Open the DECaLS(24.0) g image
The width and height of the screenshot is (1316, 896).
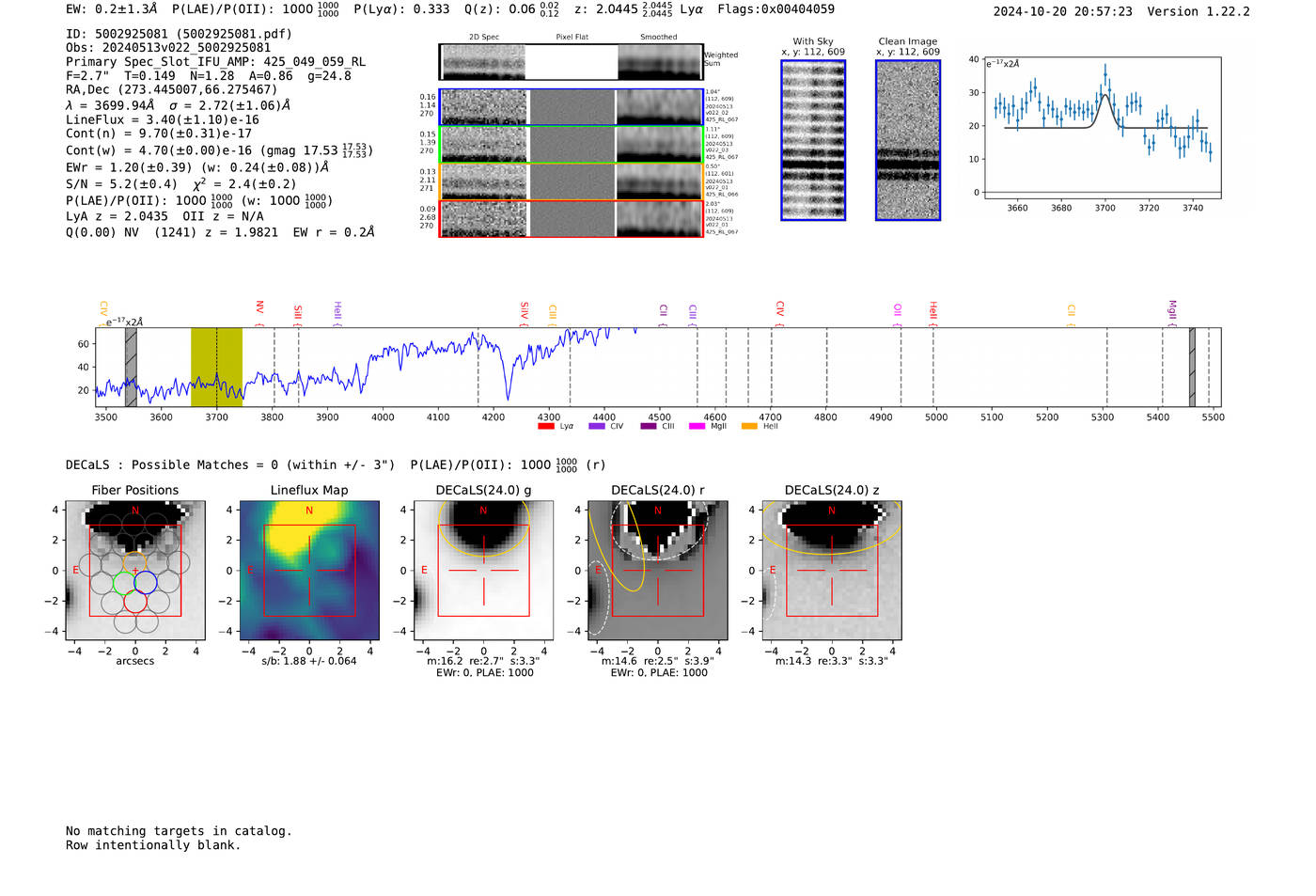483,570
